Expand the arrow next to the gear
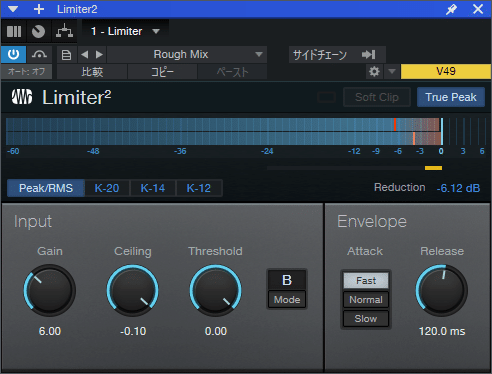The width and height of the screenshot is (492, 374). pyautogui.click(x=392, y=71)
